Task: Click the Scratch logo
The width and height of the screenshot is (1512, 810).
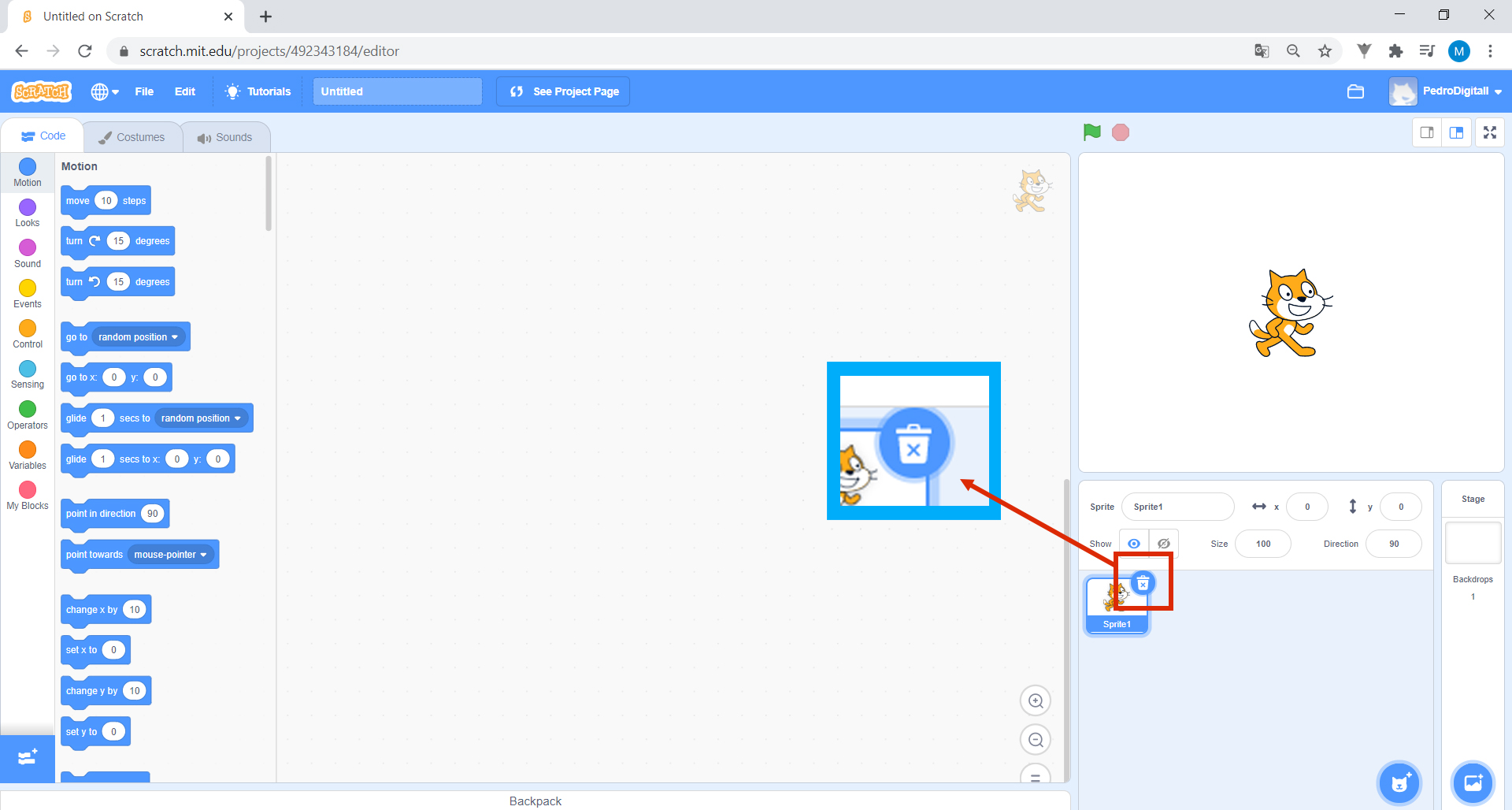Action: 42,91
